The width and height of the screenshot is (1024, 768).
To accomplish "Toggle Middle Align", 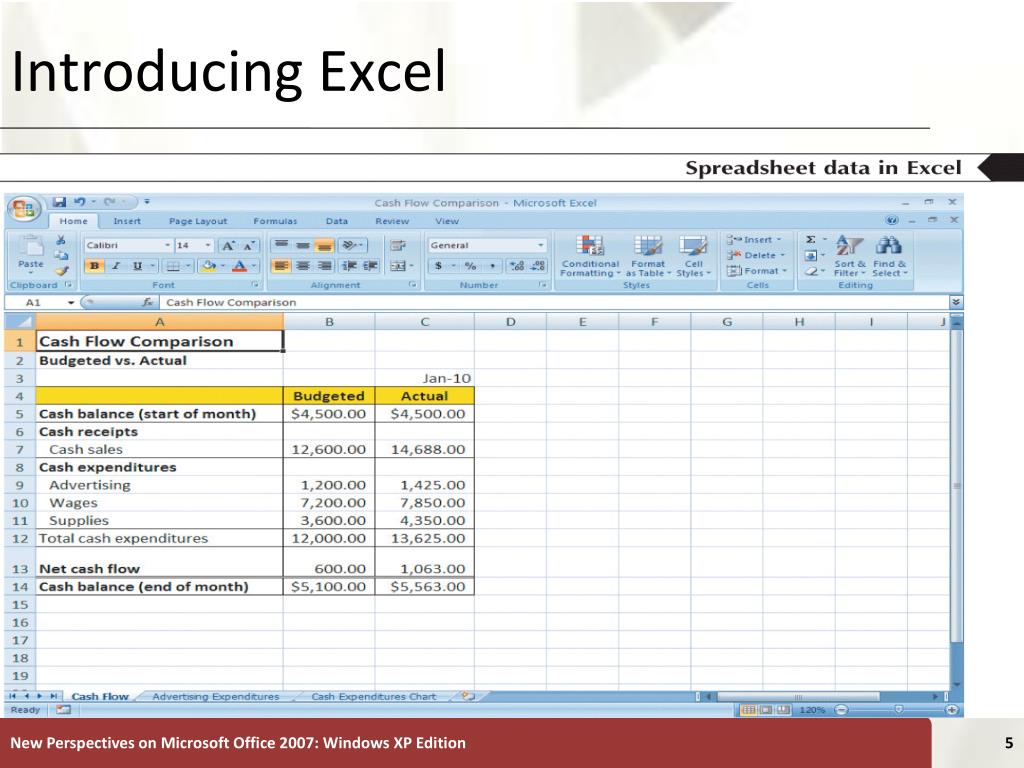I will [302, 246].
